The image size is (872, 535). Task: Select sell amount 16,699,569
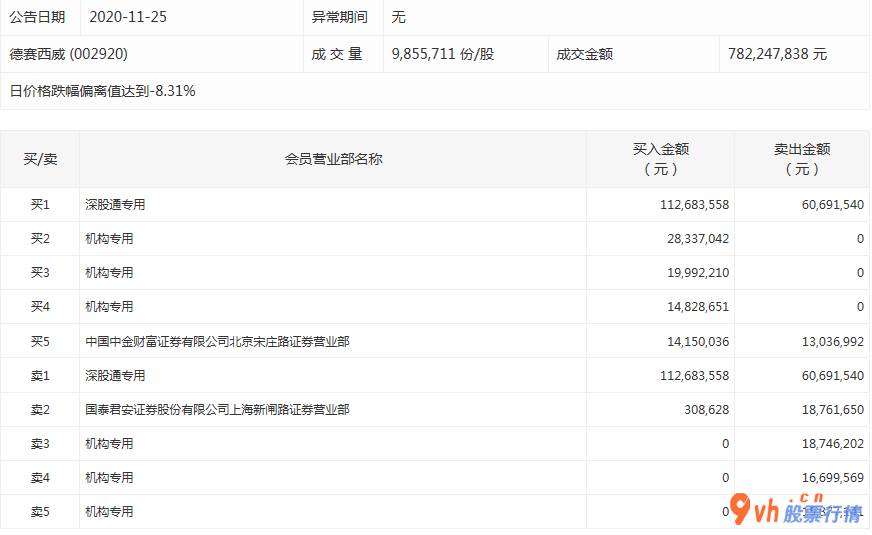[833, 478]
